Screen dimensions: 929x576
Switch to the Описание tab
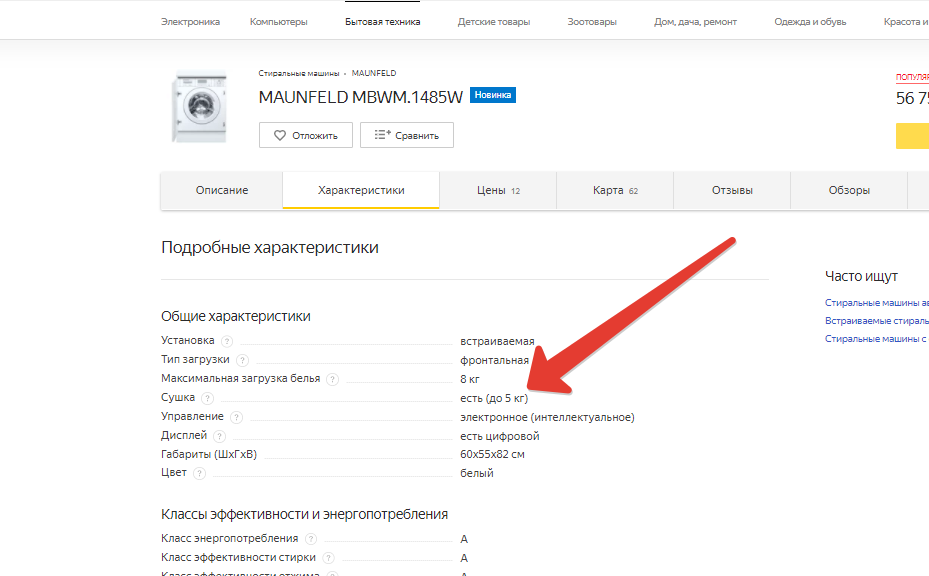pos(222,190)
